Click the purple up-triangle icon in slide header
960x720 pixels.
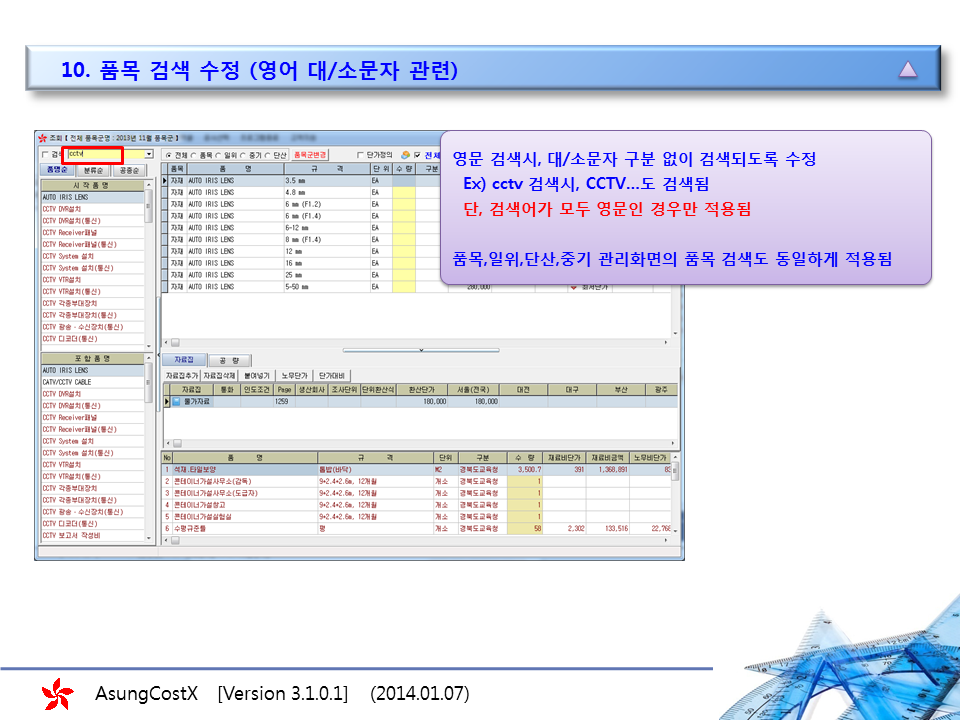[907, 69]
